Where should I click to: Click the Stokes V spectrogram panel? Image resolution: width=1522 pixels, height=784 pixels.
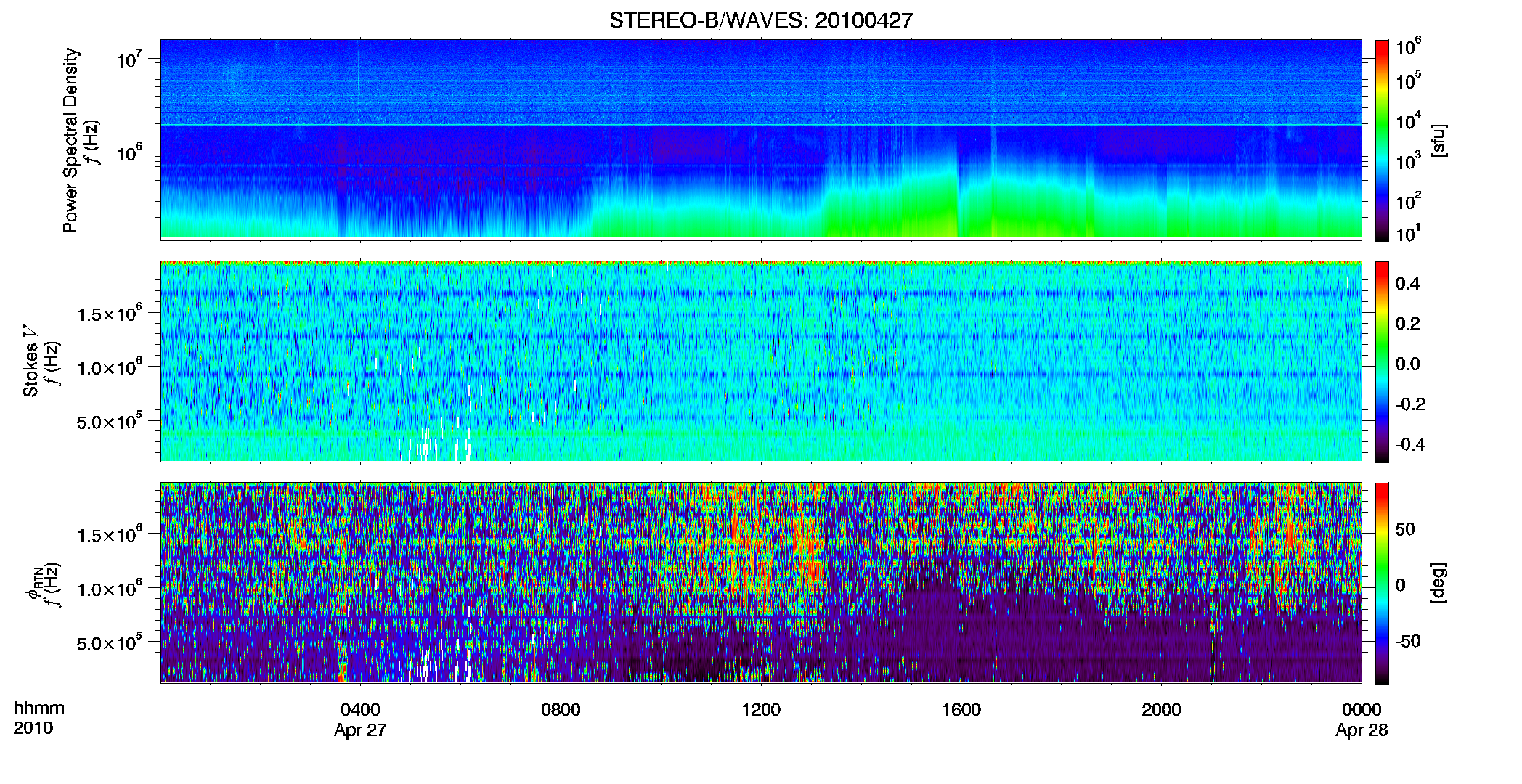(x=761, y=361)
